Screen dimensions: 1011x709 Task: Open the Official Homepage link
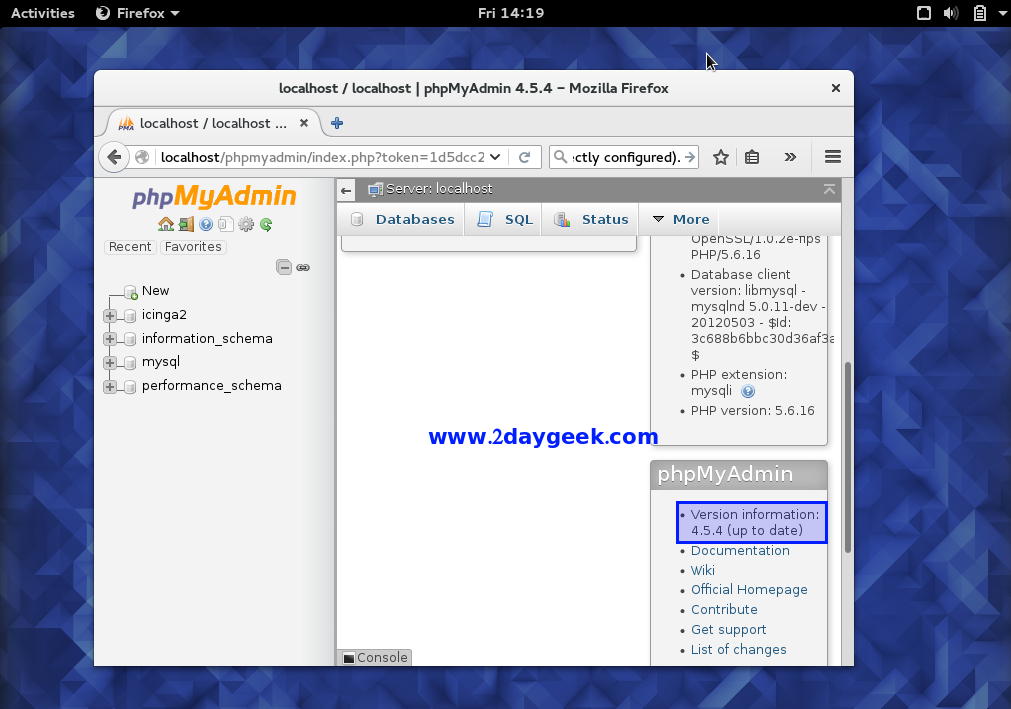pos(749,590)
